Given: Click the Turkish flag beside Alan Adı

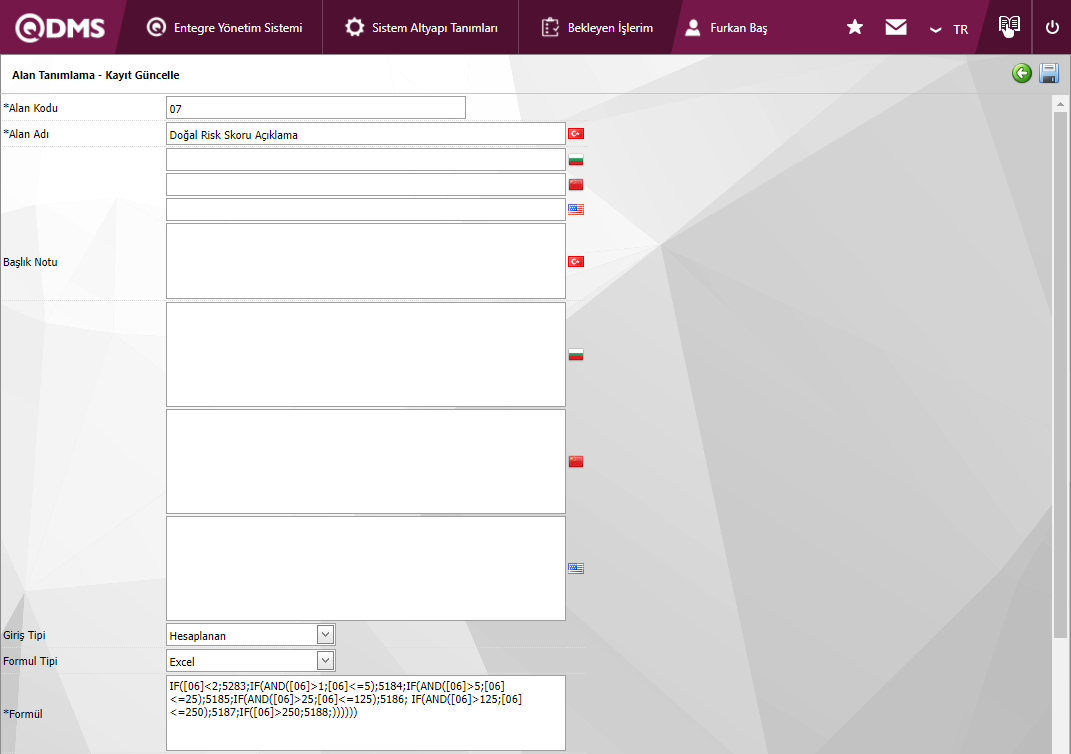Looking at the screenshot, I should [576, 134].
